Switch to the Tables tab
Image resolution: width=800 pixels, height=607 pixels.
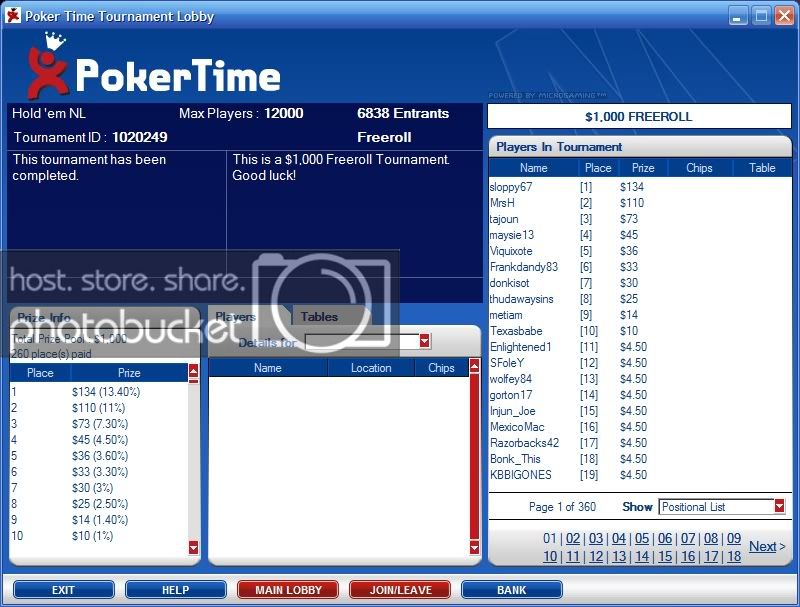pos(319,317)
